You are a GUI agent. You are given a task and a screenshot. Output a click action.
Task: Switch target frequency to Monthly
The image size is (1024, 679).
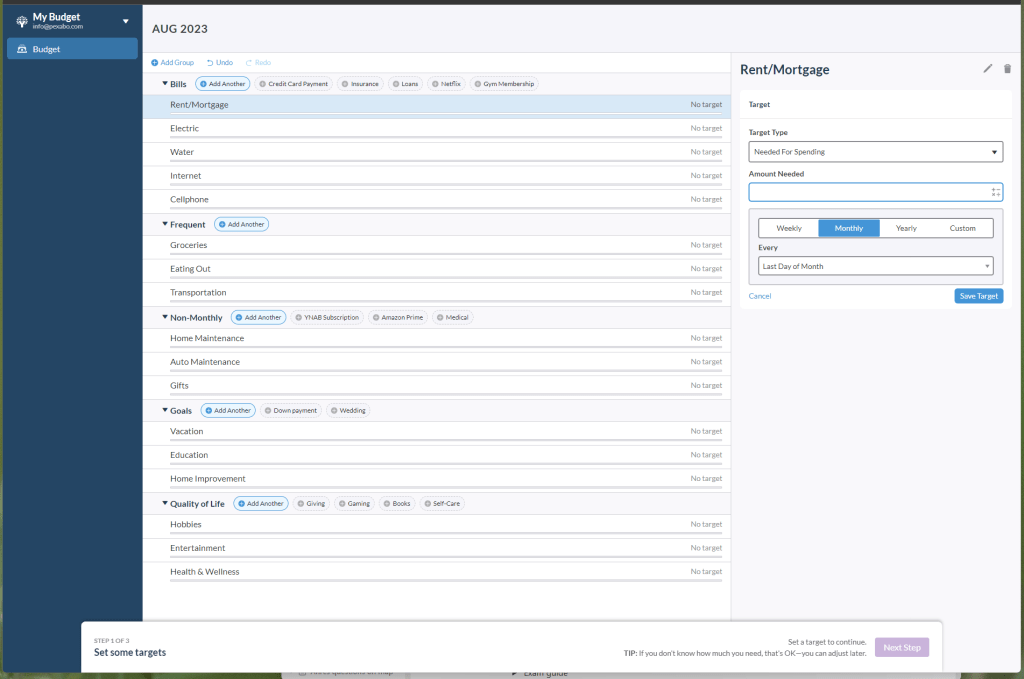[x=848, y=228]
